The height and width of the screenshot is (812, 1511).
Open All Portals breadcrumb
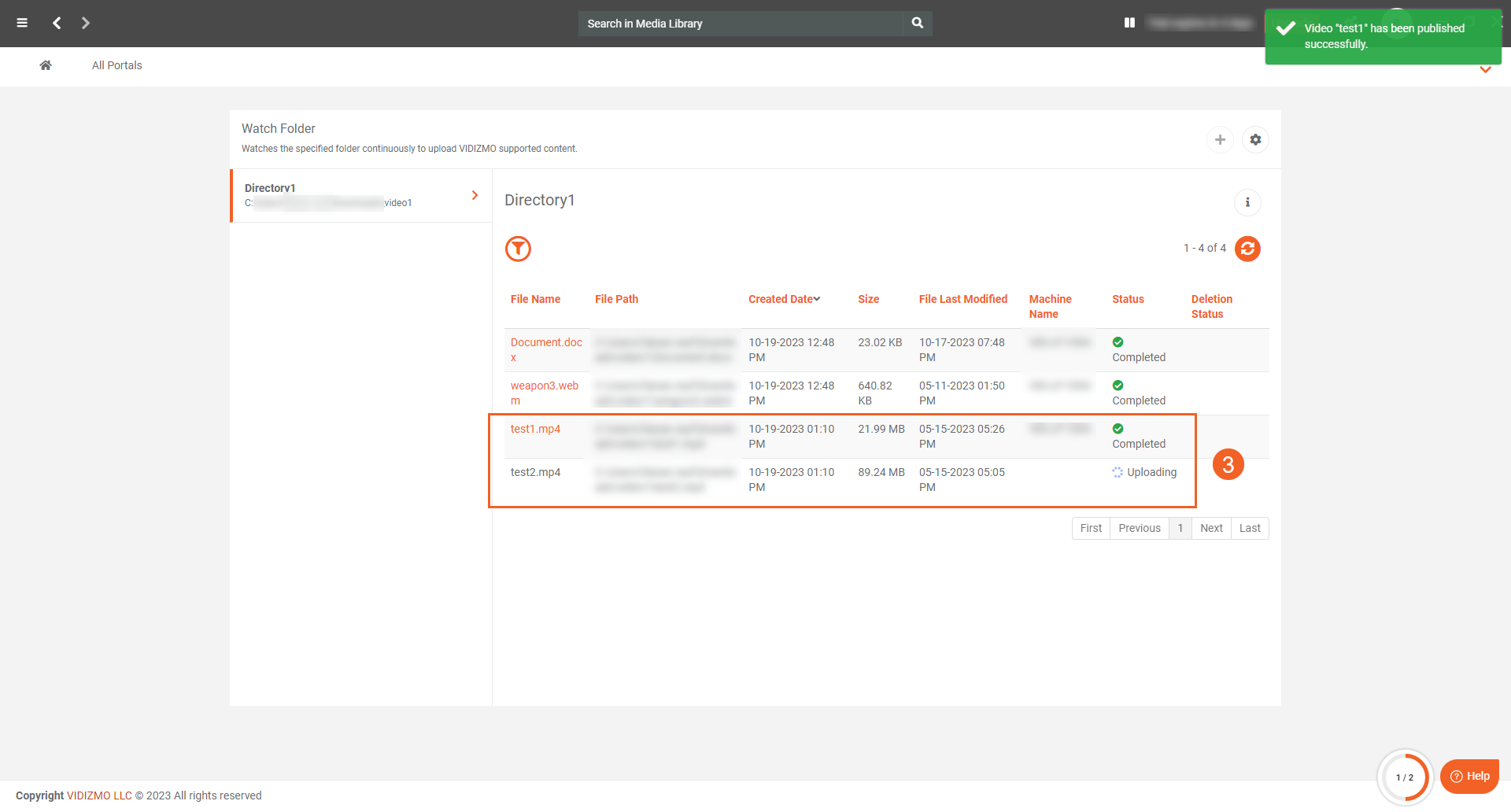(x=116, y=65)
